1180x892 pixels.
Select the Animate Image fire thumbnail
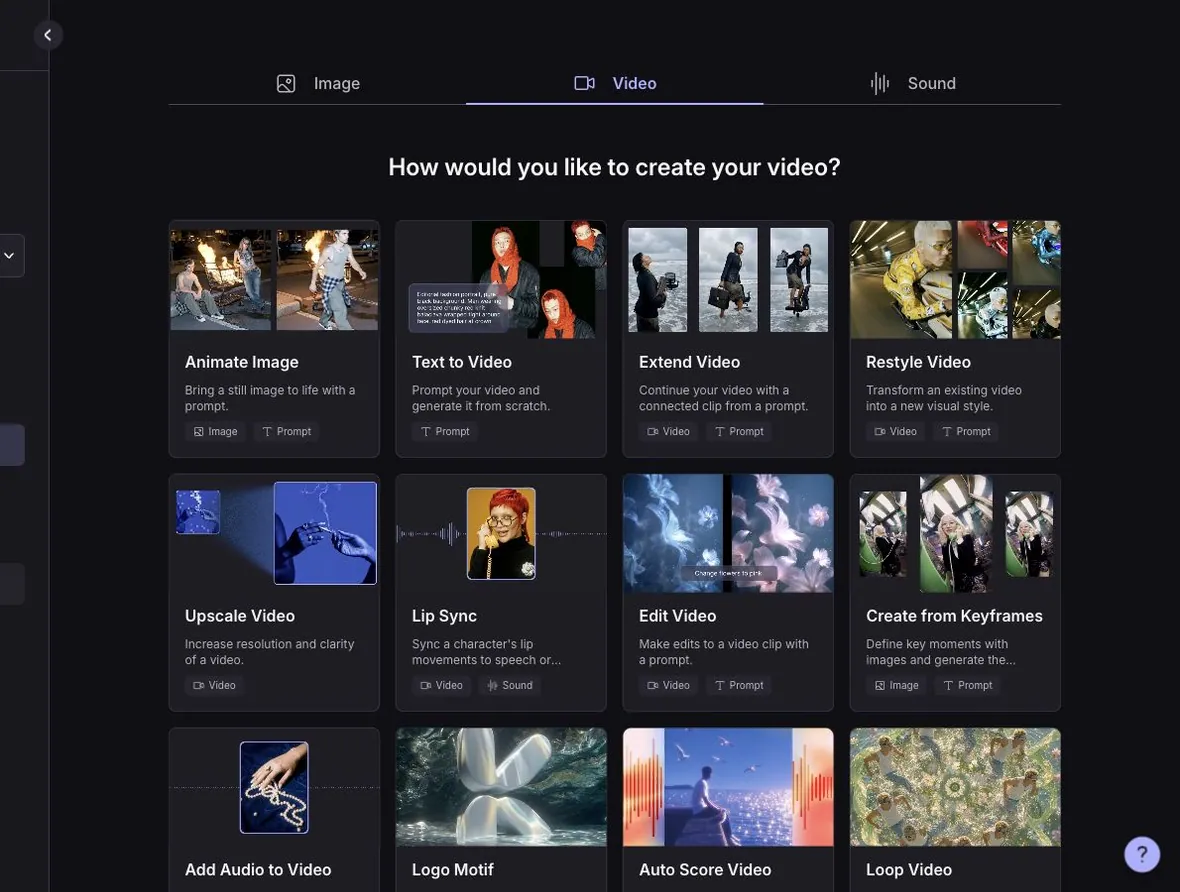click(x=274, y=279)
